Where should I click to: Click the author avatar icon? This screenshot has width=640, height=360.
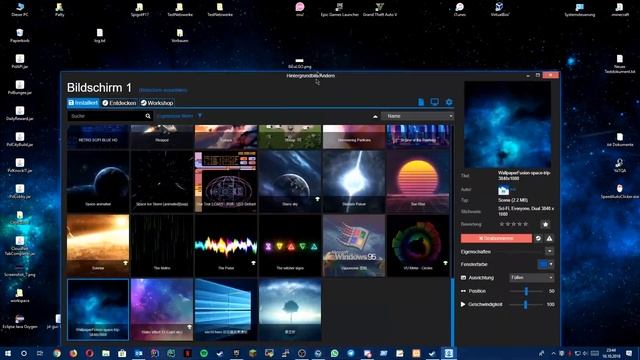(x=503, y=190)
